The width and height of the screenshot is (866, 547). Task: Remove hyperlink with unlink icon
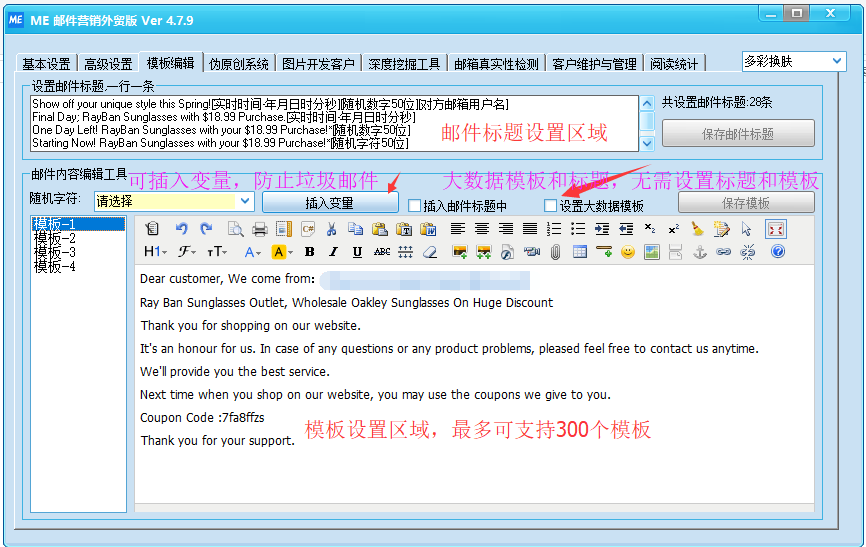point(748,252)
